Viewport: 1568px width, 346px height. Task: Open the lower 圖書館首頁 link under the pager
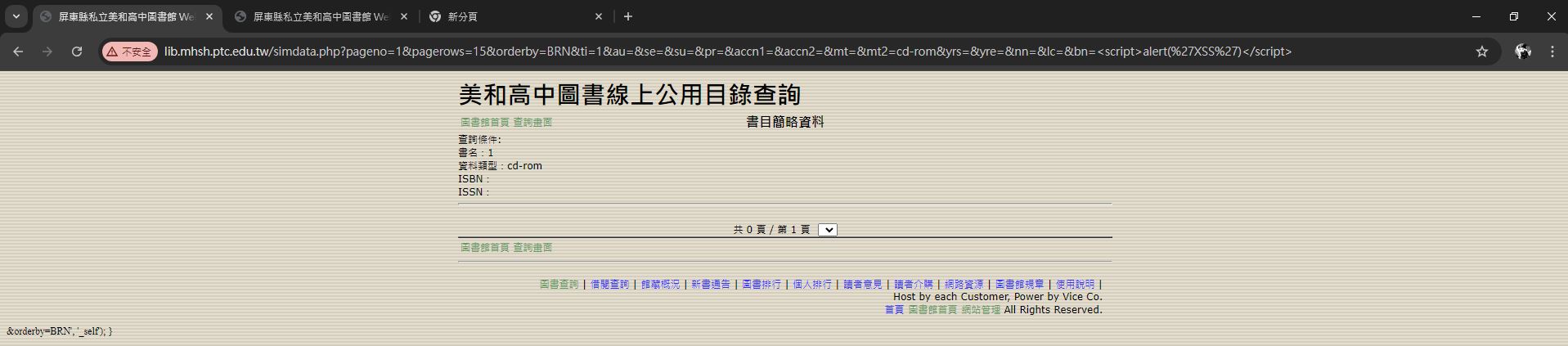[484, 248]
